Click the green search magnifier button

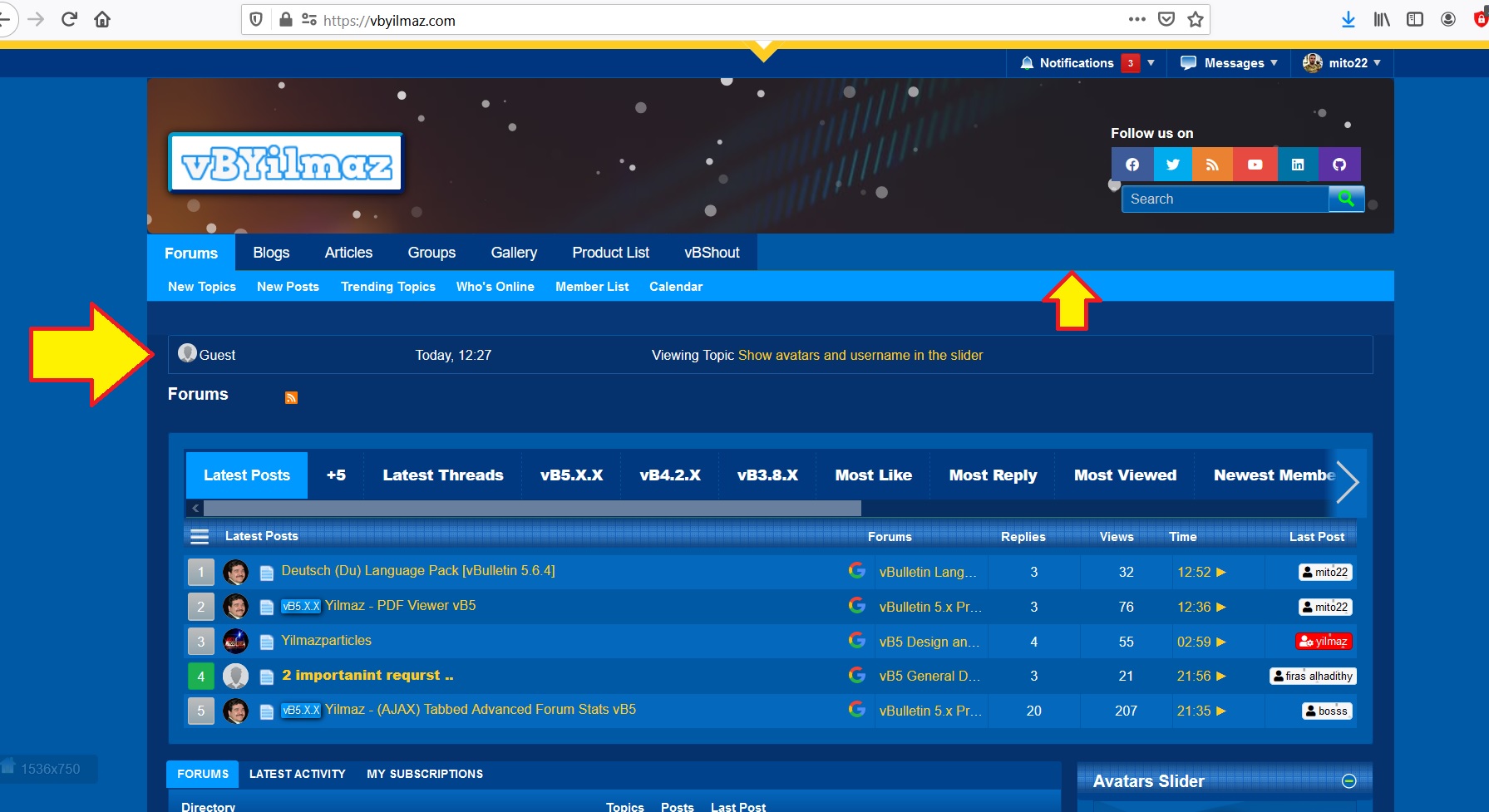(1346, 199)
